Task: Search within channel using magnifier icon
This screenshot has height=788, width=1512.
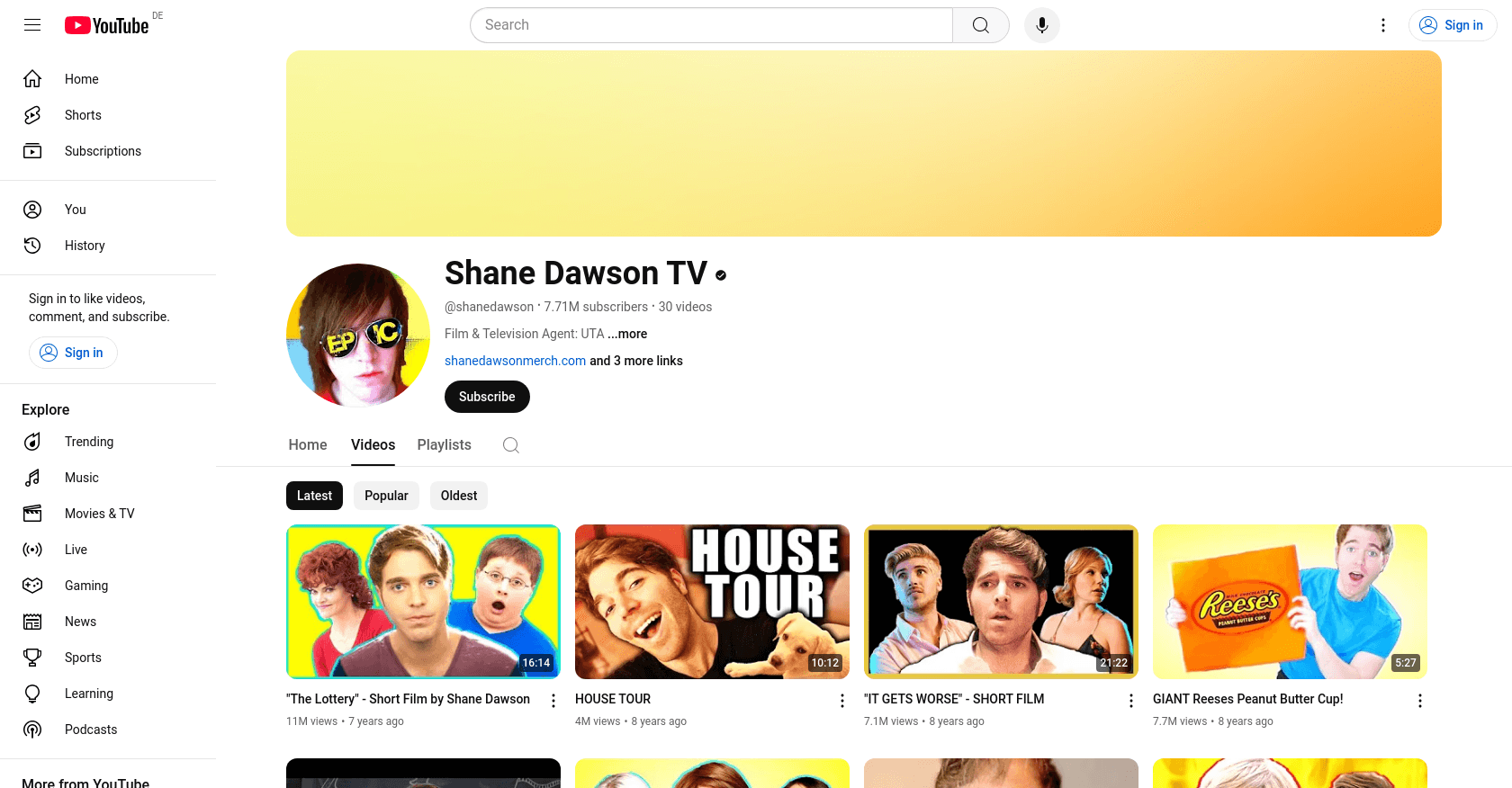Action: click(511, 445)
